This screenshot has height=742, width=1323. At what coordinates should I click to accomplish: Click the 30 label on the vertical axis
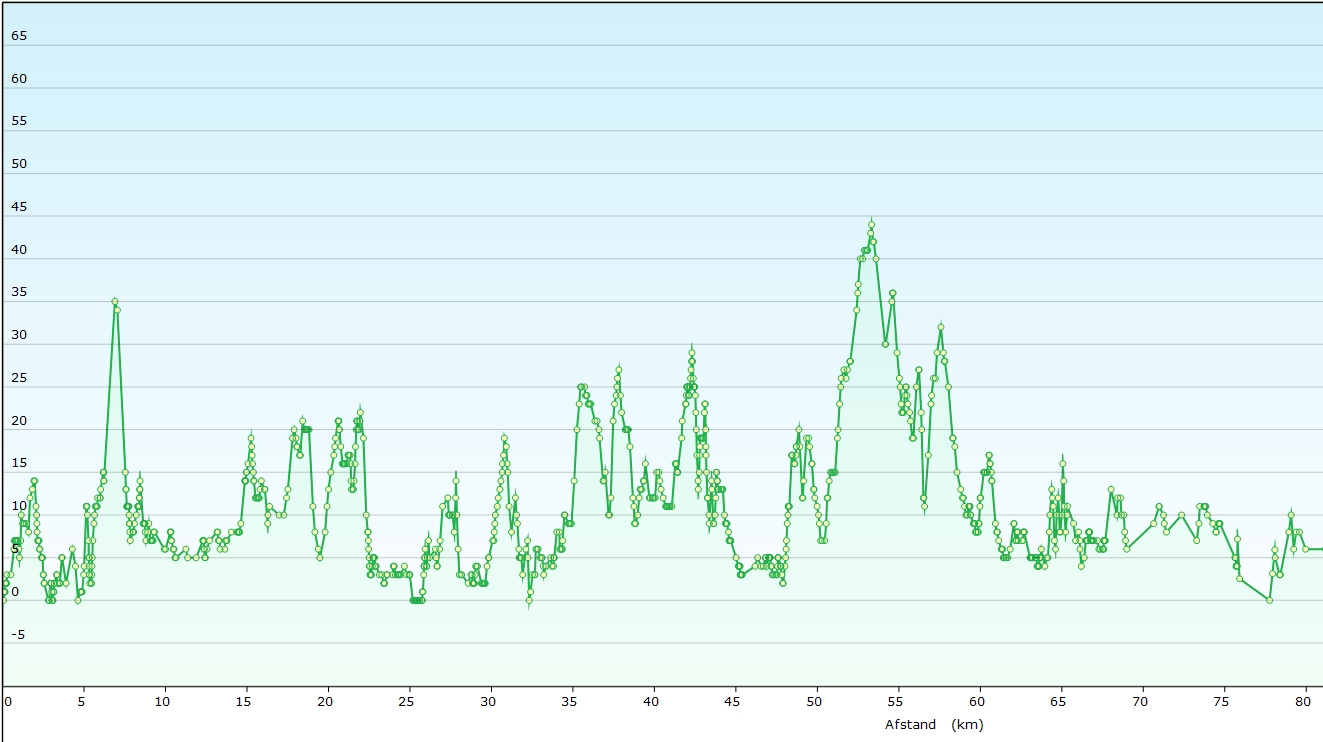click(x=19, y=336)
